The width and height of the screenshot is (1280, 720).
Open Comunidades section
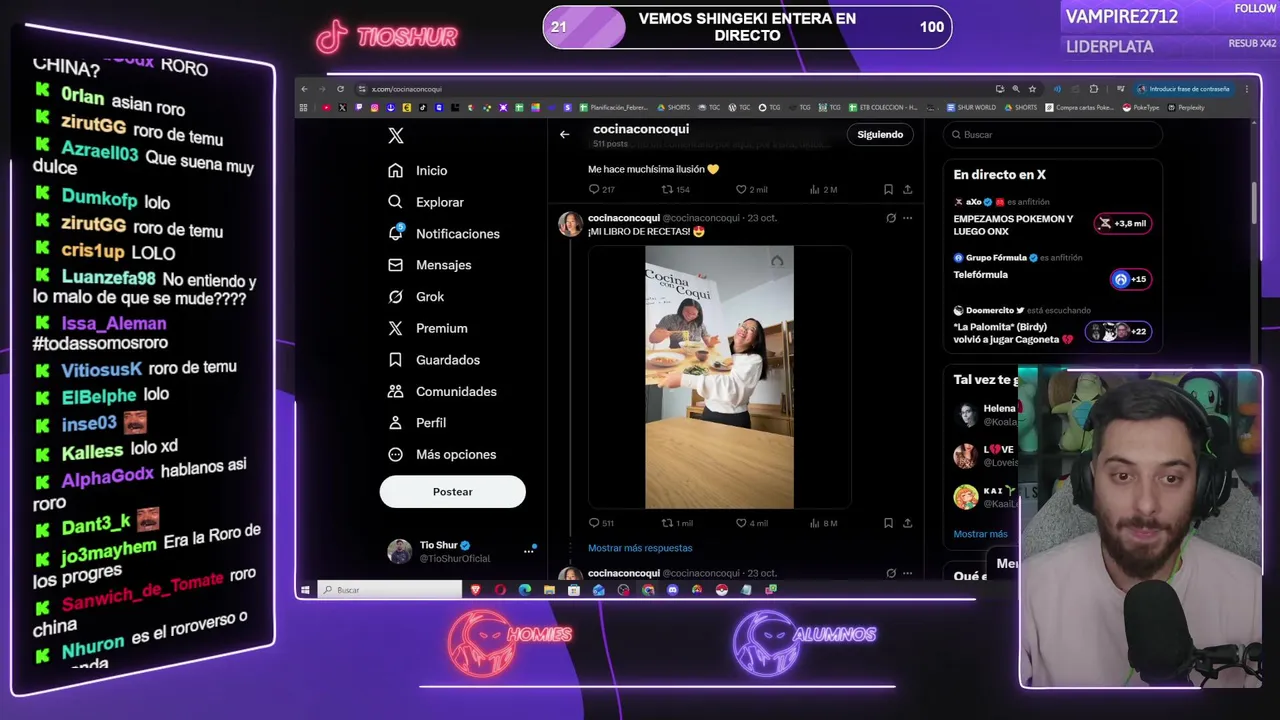442,392
